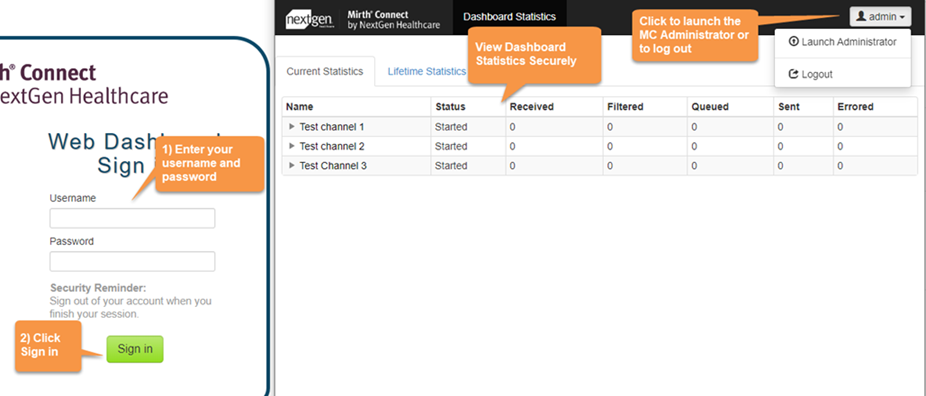
Task: Click Queued value for Test channel 2
Action: (694, 146)
